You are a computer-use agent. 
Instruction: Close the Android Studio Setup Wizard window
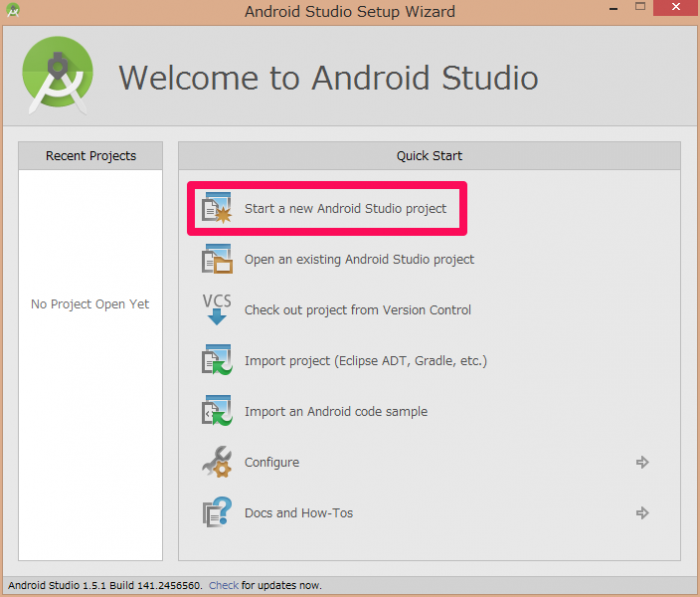coord(676,8)
